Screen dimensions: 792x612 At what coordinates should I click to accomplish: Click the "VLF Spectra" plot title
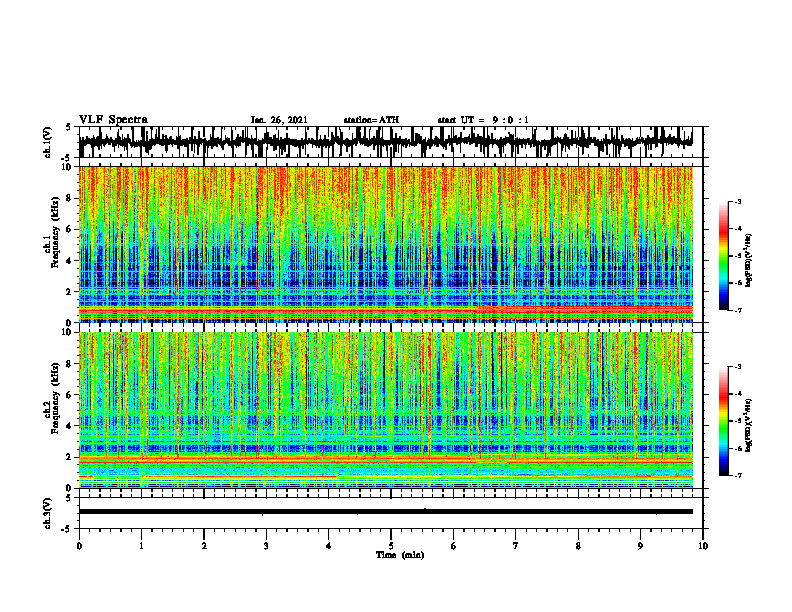[113, 120]
